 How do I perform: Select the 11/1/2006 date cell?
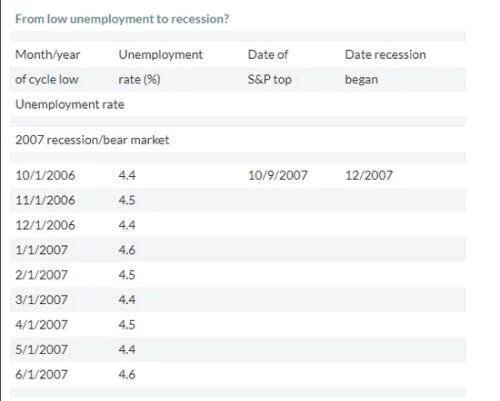pos(45,200)
